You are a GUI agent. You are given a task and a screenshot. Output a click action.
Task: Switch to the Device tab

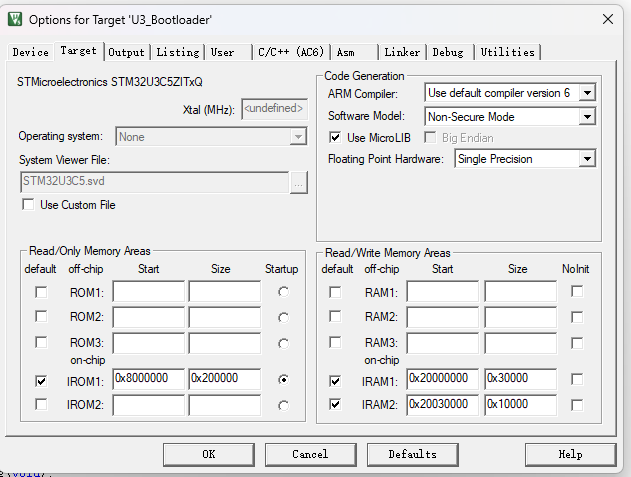pos(30,52)
